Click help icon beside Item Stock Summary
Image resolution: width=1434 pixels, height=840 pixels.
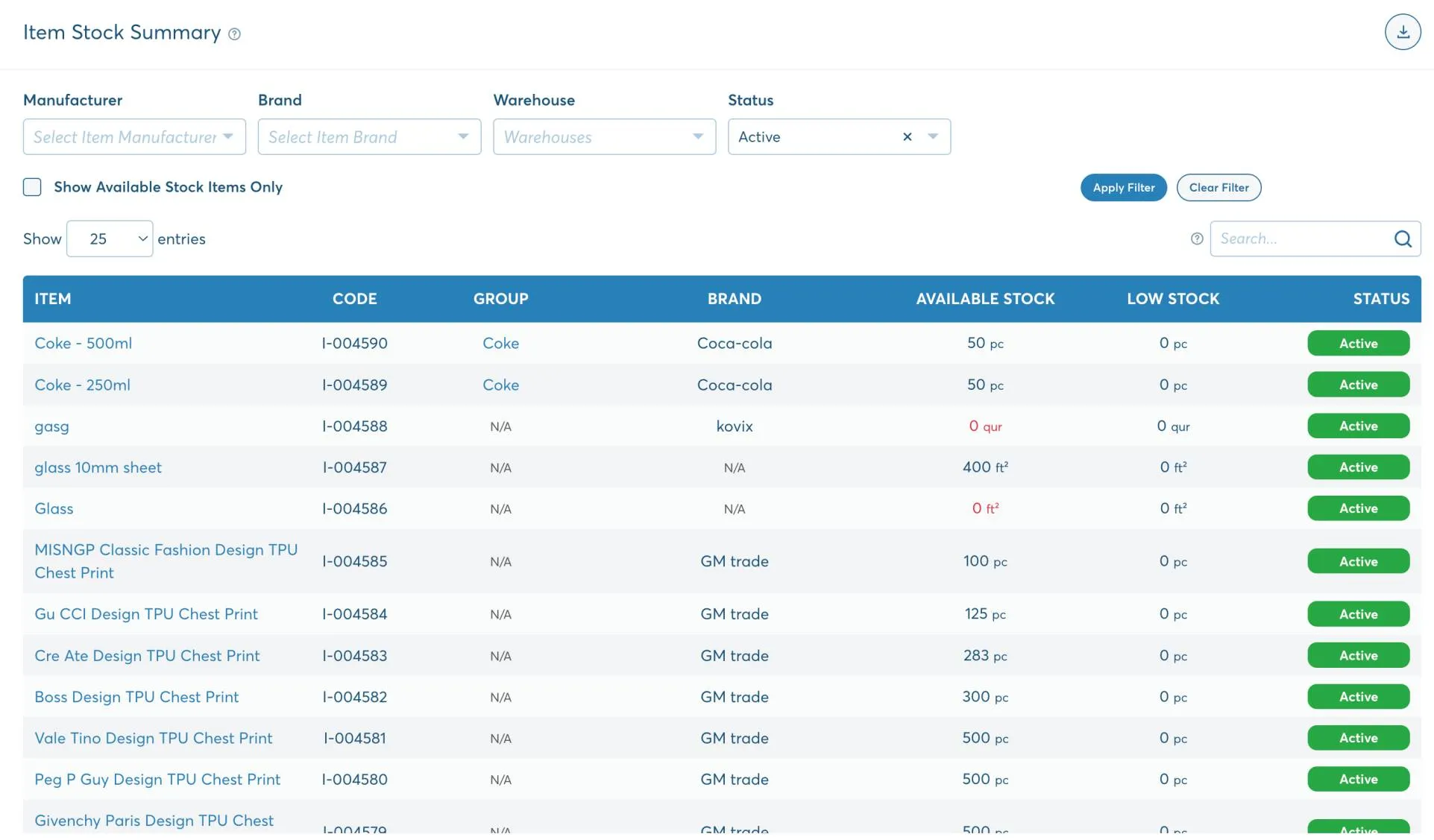tap(234, 34)
